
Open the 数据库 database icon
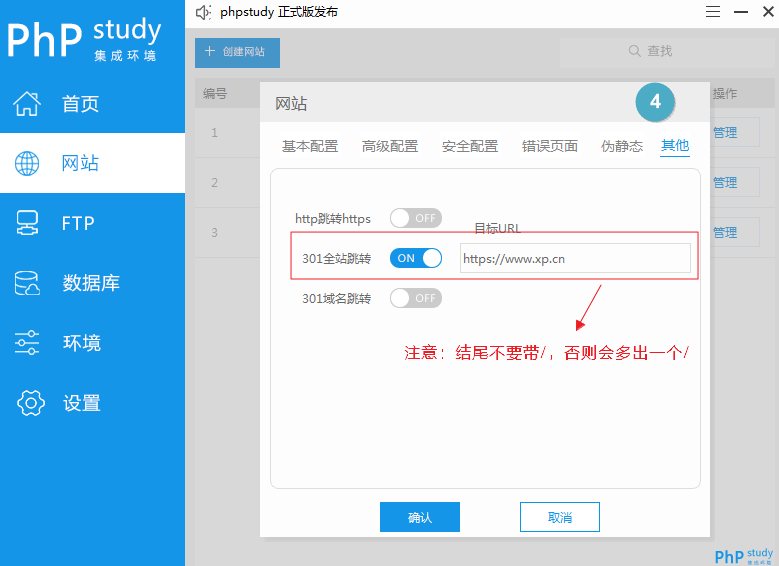click(x=27, y=283)
